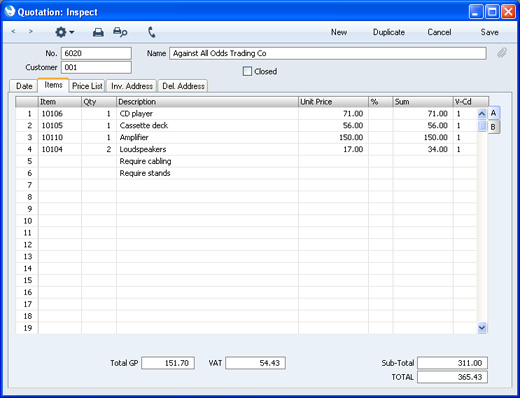Click the Description column header
The image size is (520, 398).
[207, 102]
